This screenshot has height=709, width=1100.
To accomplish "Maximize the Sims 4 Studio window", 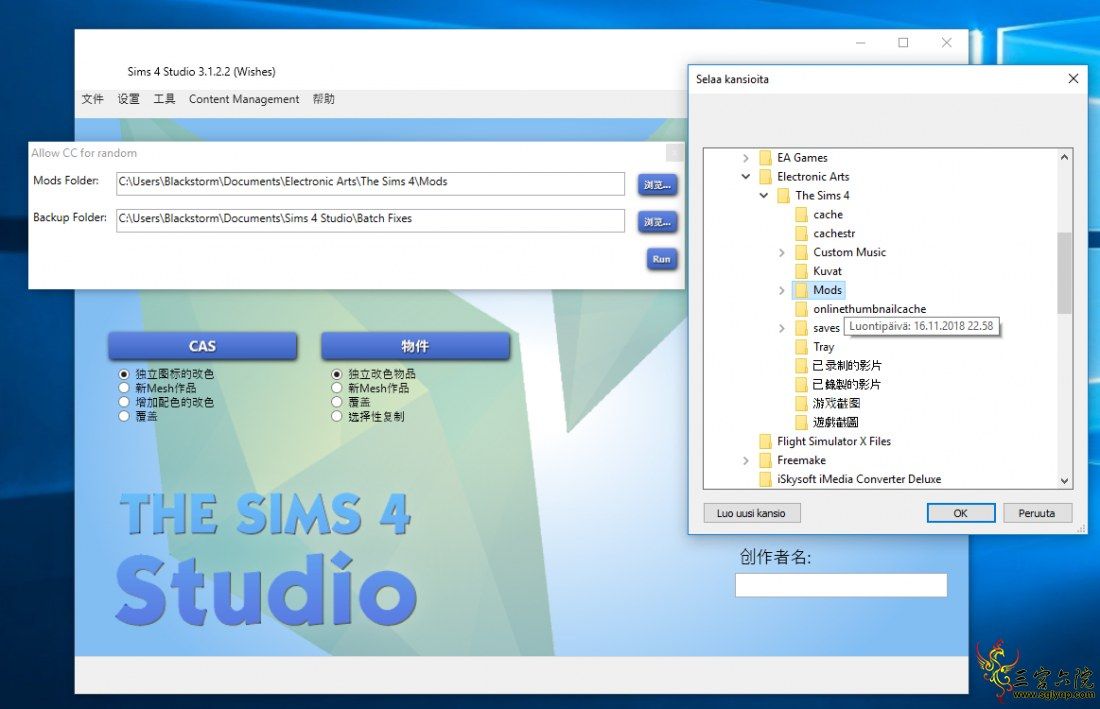I will click(904, 43).
